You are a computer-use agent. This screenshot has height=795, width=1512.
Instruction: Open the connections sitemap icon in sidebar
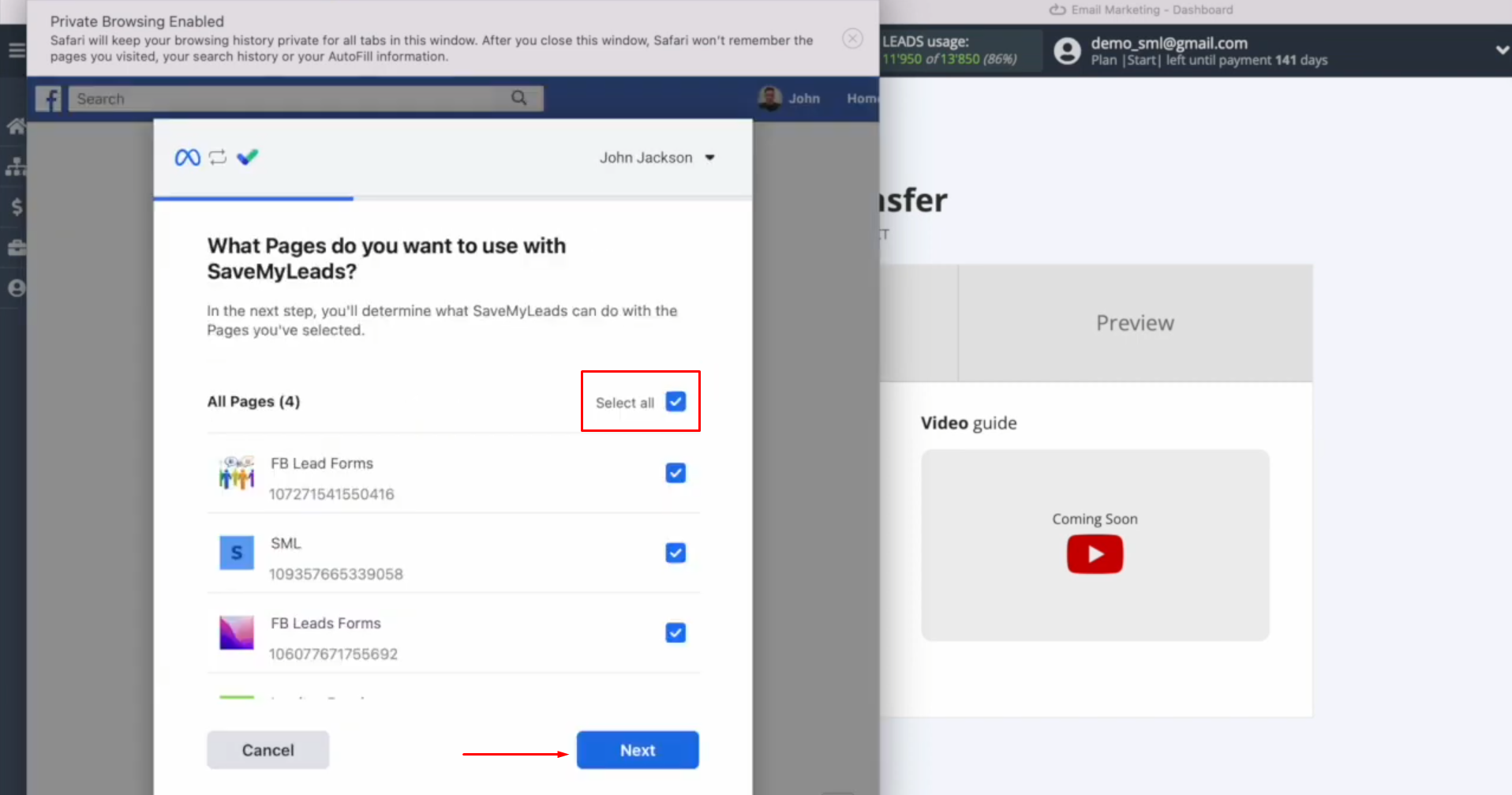pyautogui.click(x=16, y=167)
